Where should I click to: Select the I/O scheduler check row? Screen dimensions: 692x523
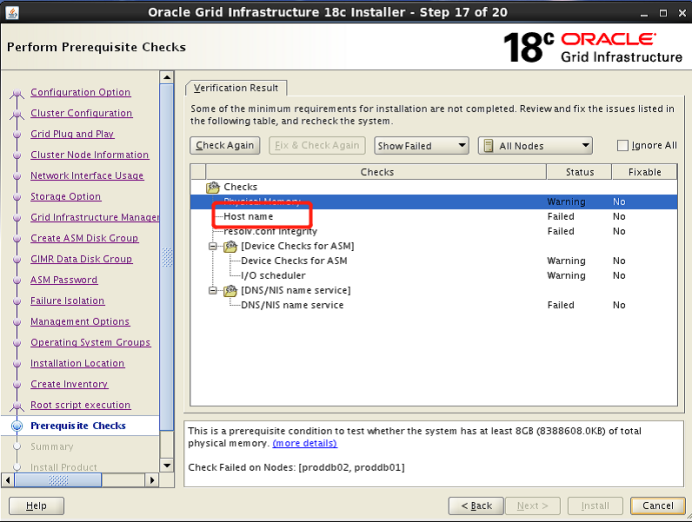434,275
